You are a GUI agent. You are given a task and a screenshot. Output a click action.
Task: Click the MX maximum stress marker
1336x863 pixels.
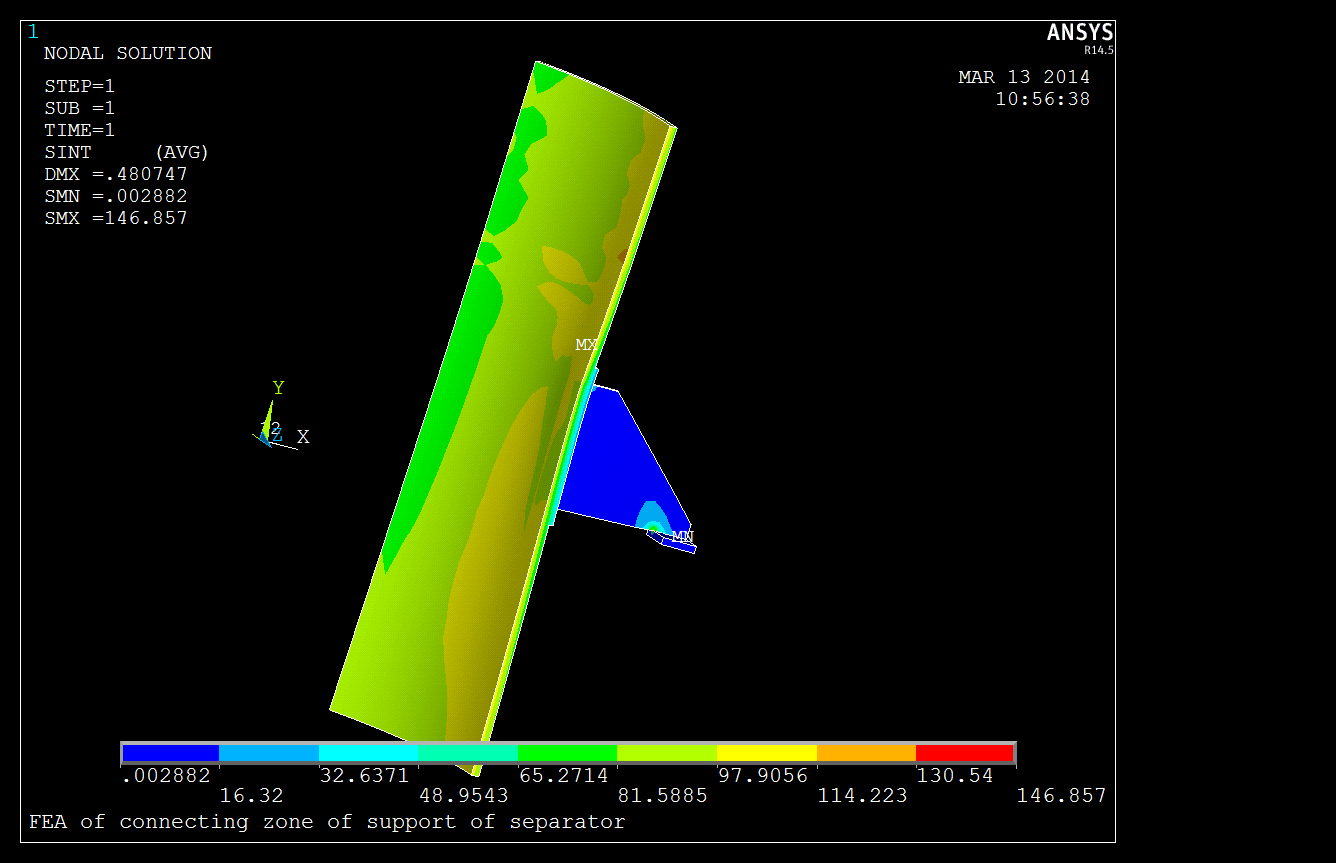coord(586,345)
